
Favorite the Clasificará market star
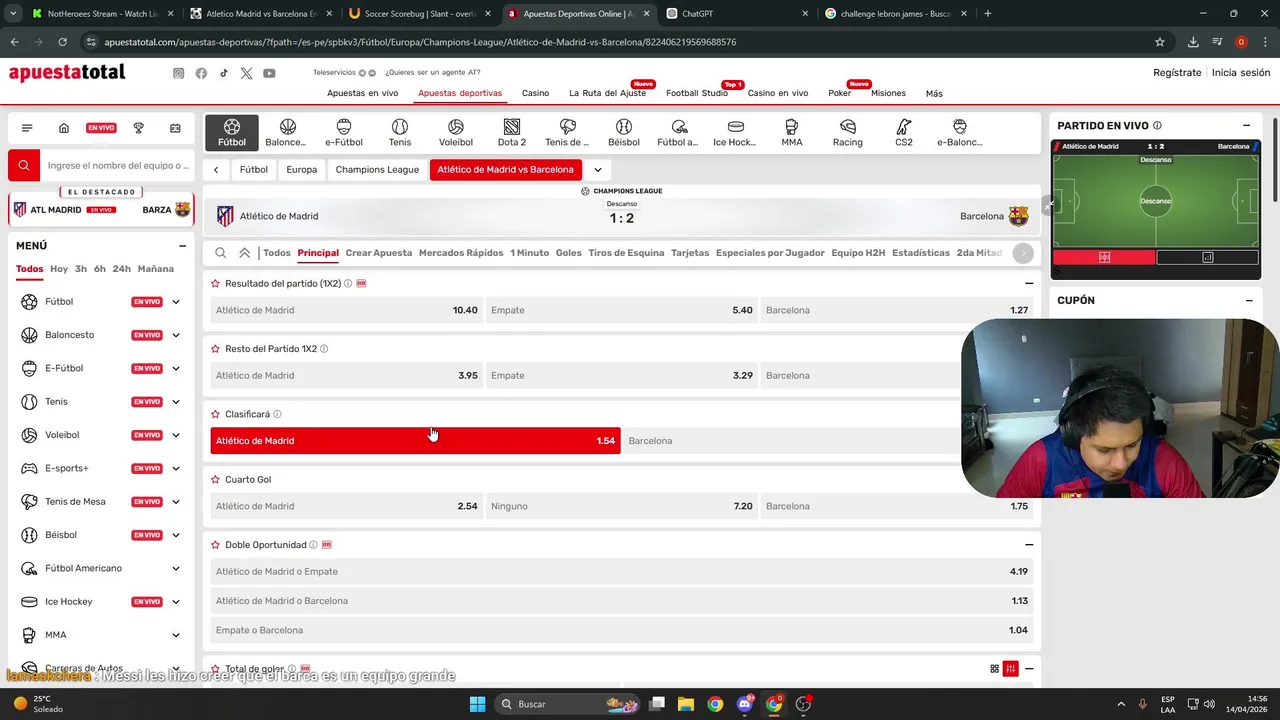[215, 414]
